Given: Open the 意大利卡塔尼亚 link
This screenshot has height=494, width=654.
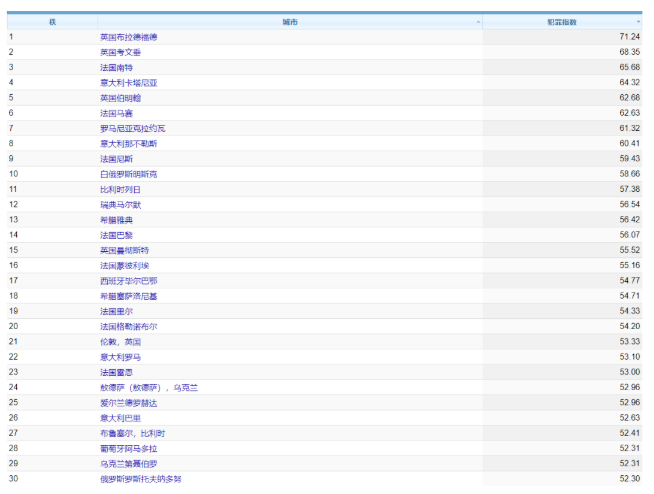Looking at the screenshot, I should pyautogui.click(x=128, y=82).
